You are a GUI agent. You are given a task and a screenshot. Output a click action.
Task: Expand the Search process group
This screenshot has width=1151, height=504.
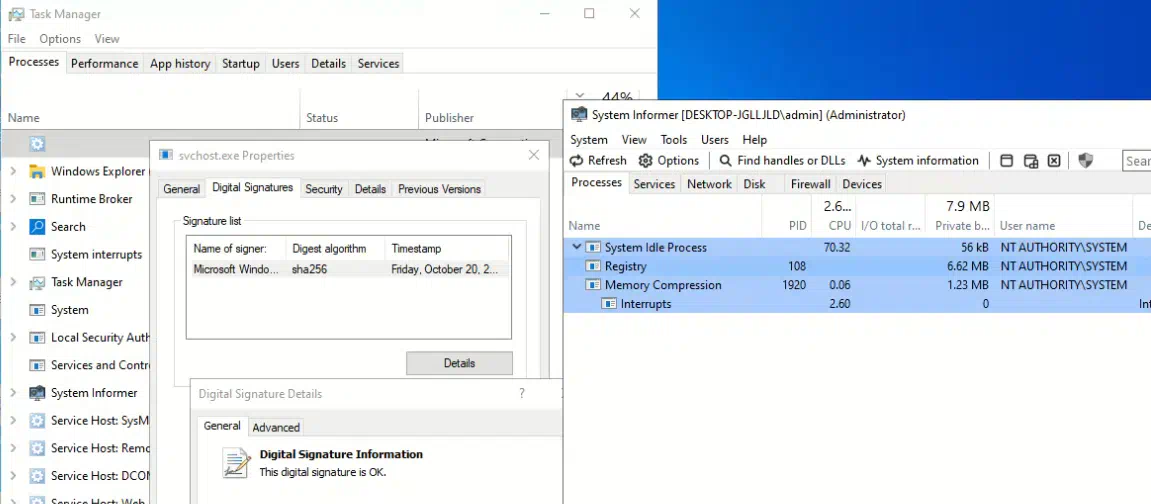point(13,227)
